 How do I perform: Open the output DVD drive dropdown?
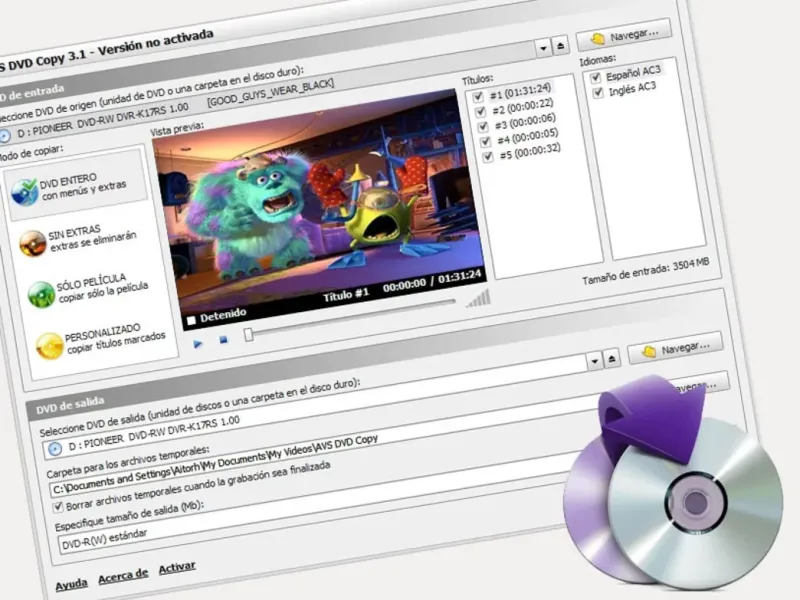pyautogui.click(x=594, y=362)
